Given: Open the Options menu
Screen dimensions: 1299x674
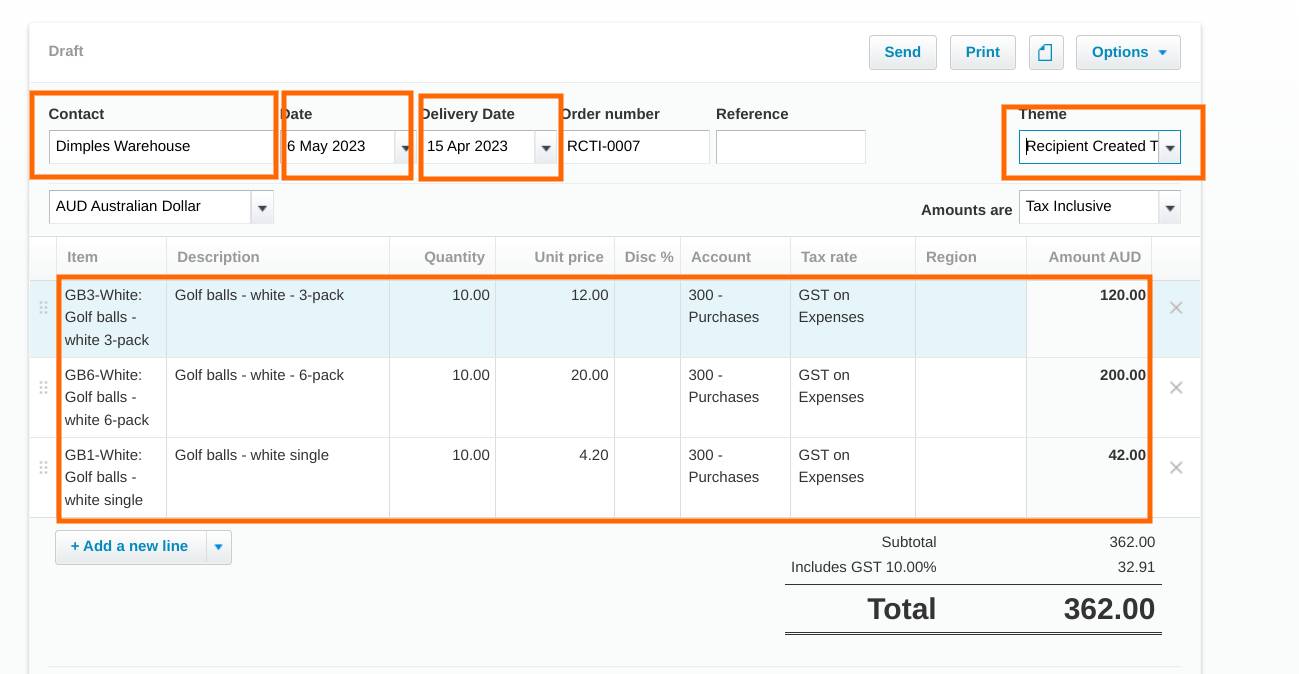Looking at the screenshot, I should (1120, 52).
